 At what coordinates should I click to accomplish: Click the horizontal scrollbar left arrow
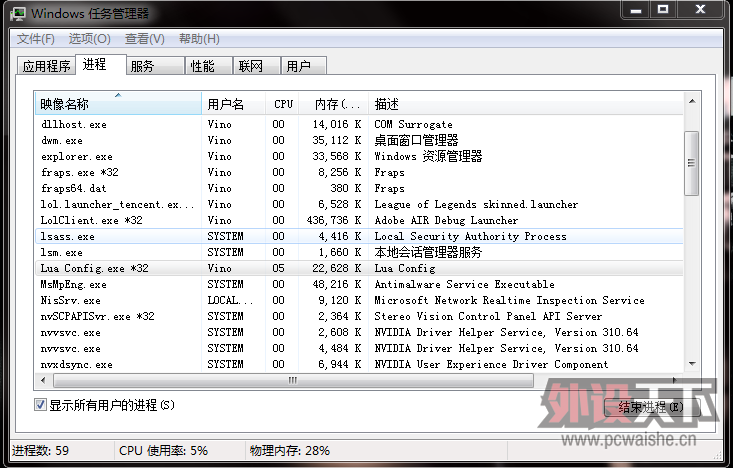click(x=43, y=381)
